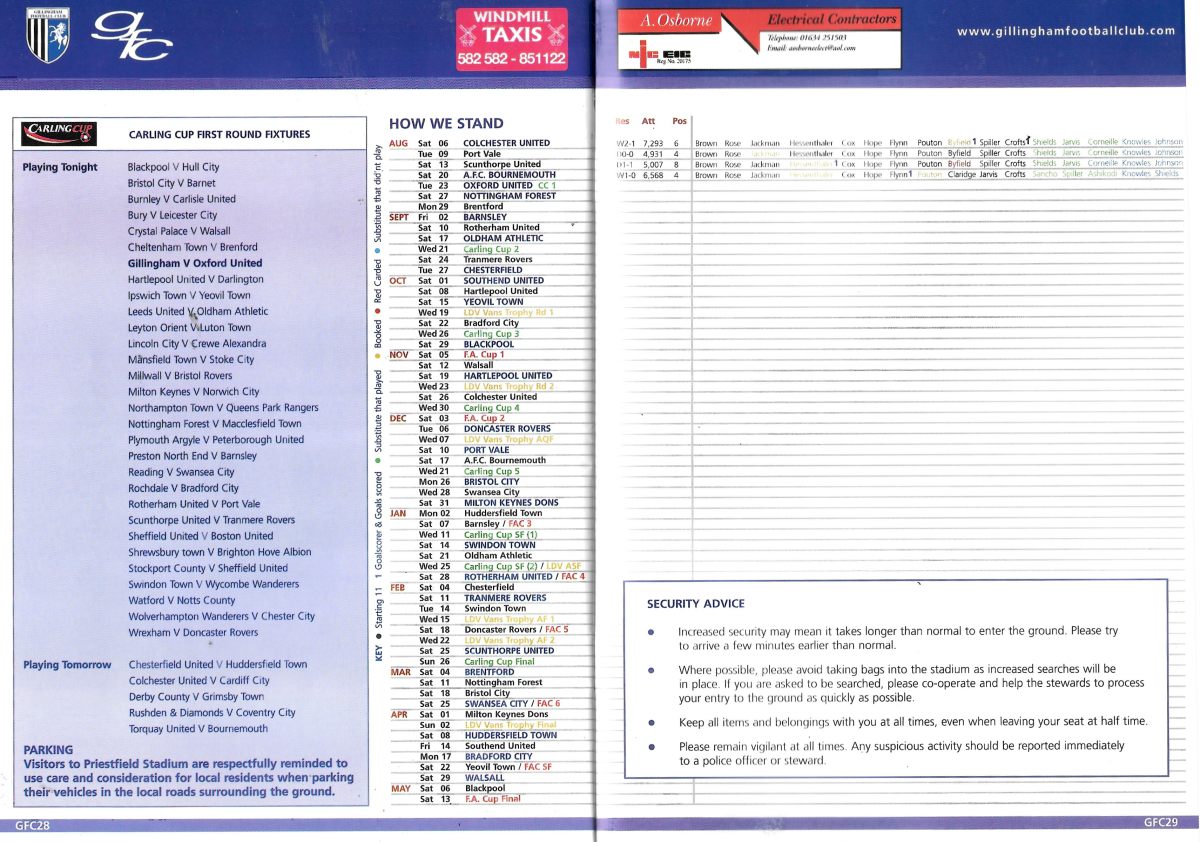The width and height of the screenshot is (1200, 842).
Task: Select 'Carling Cup 2' on Wed 21 September
Action: [492, 249]
